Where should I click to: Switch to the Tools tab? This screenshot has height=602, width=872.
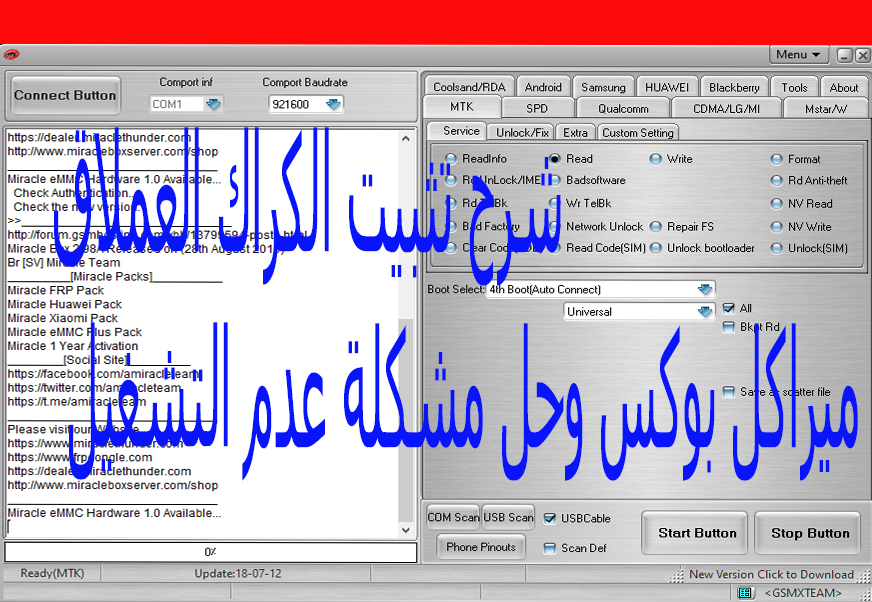point(794,87)
